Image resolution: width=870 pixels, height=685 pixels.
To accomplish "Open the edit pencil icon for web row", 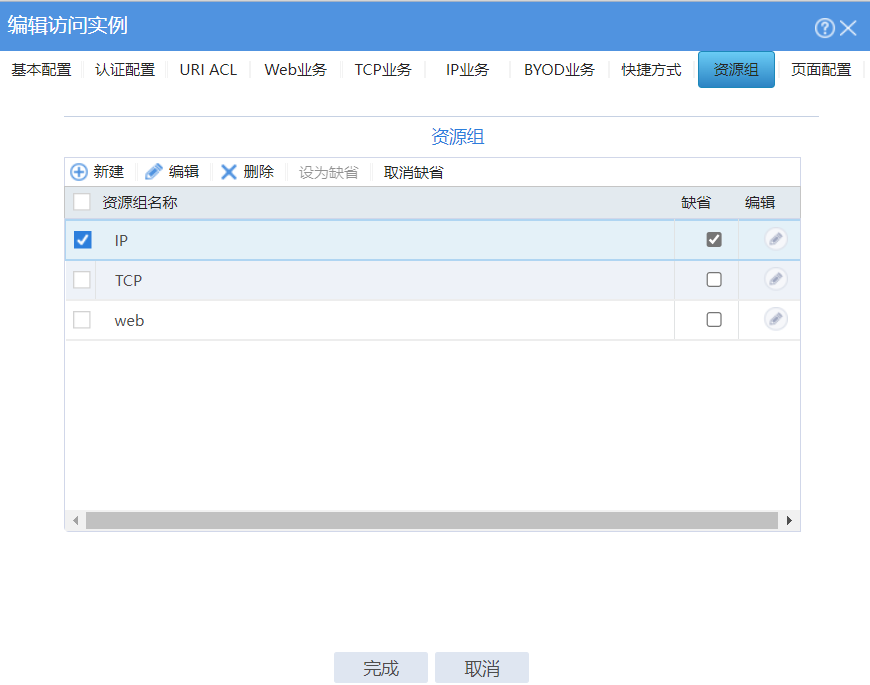I will click(x=776, y=319).
